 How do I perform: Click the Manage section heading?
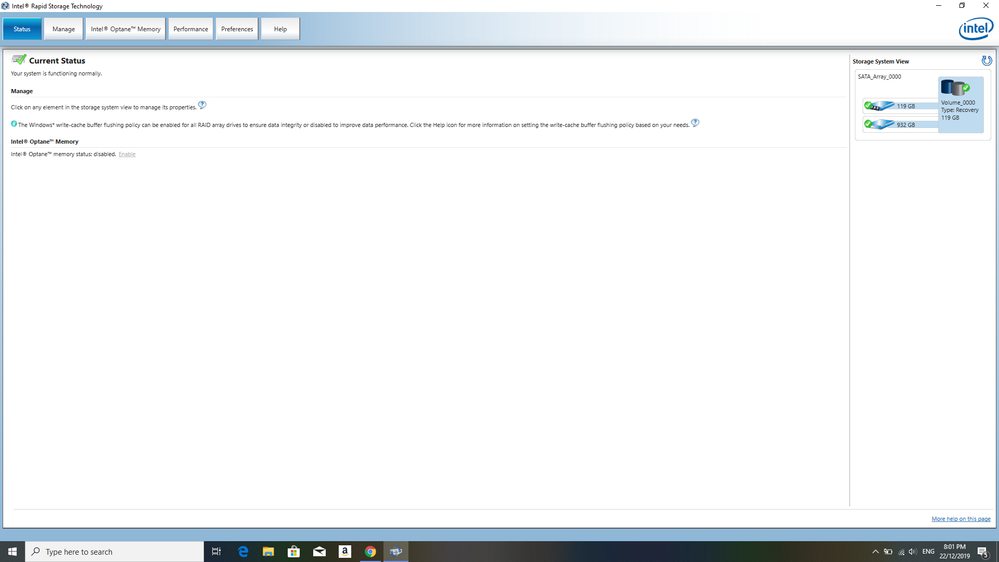click(x=22, y=91)
